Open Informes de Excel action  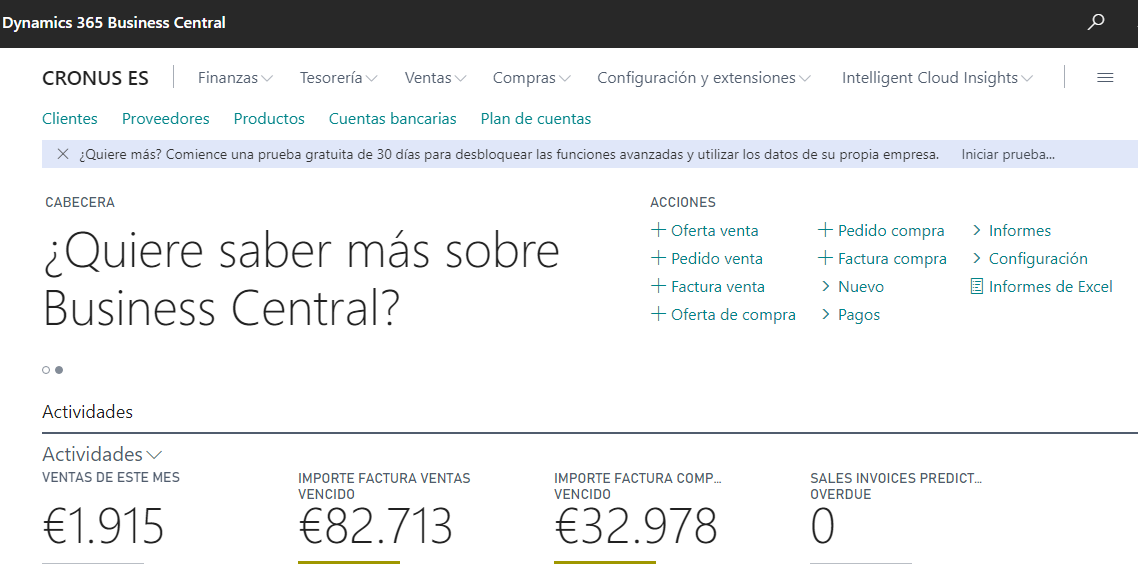pos(1041,286)
